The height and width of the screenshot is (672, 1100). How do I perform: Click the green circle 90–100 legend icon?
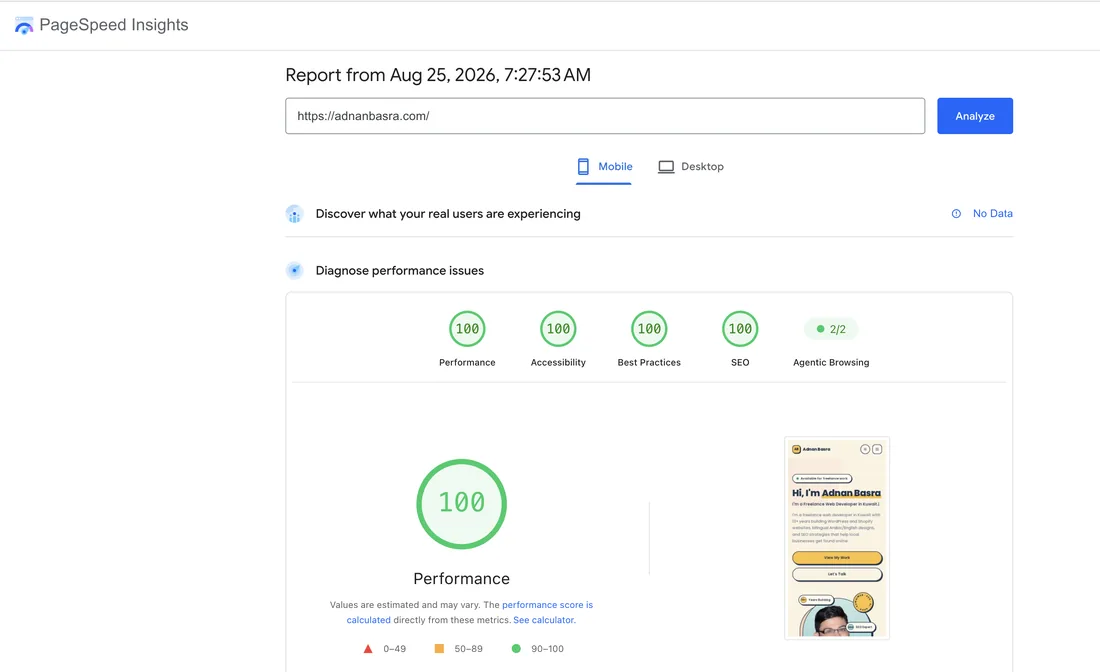click(516, 649)
